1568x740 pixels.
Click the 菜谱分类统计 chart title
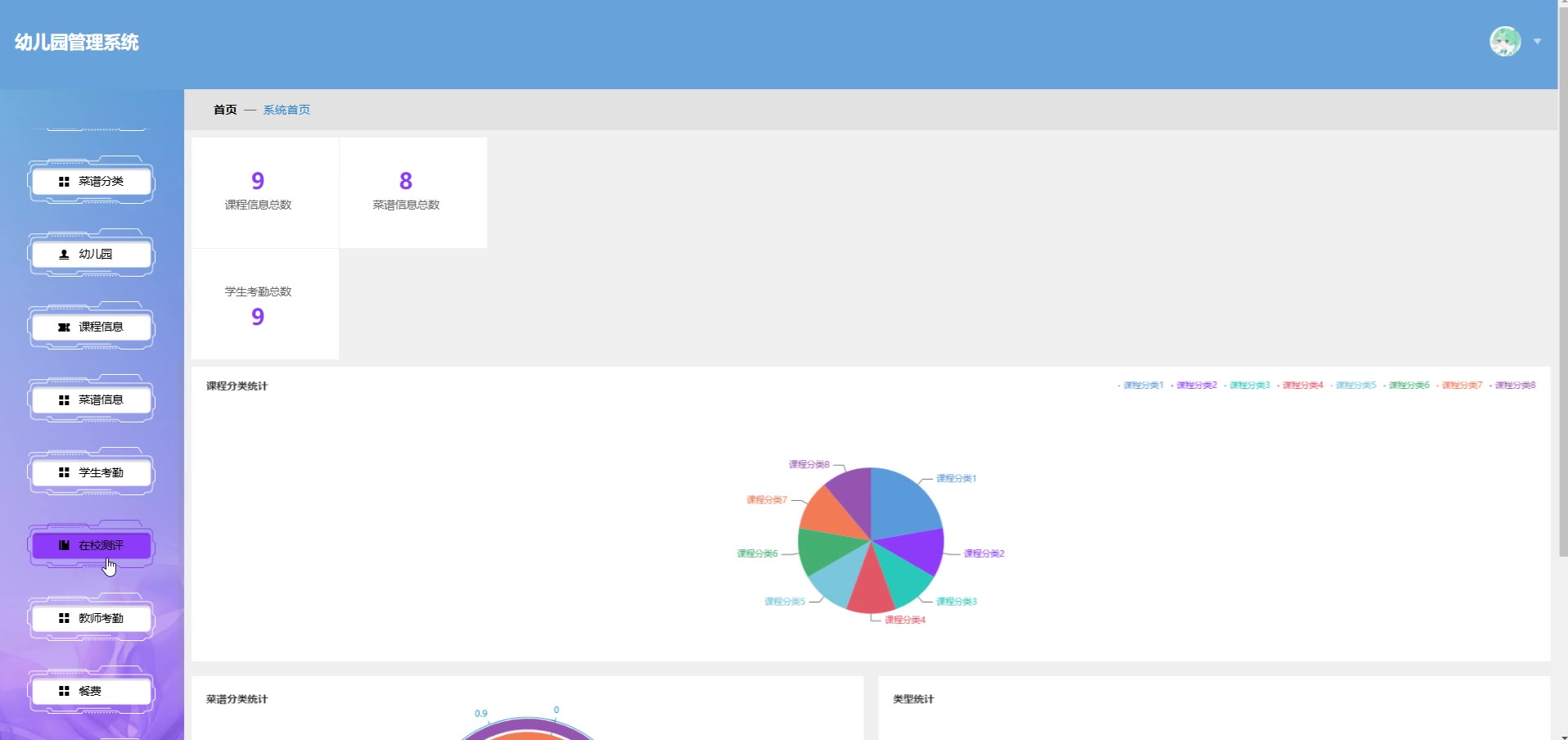click(x=237, y=700)
